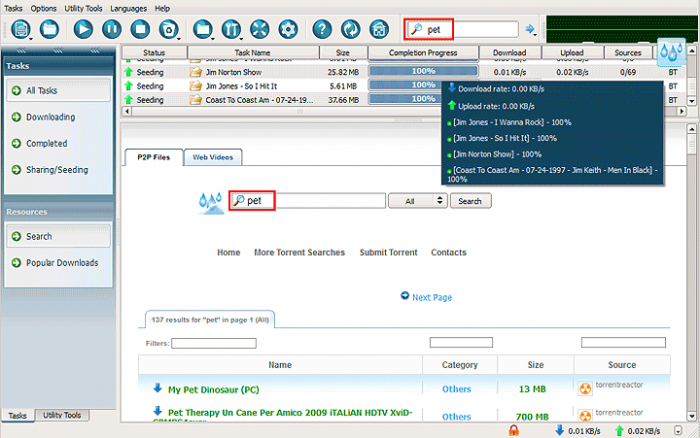This screenshot has width=700, height=438.
Task: Click the orange lock icon in status bar
Action: point(514,430)
